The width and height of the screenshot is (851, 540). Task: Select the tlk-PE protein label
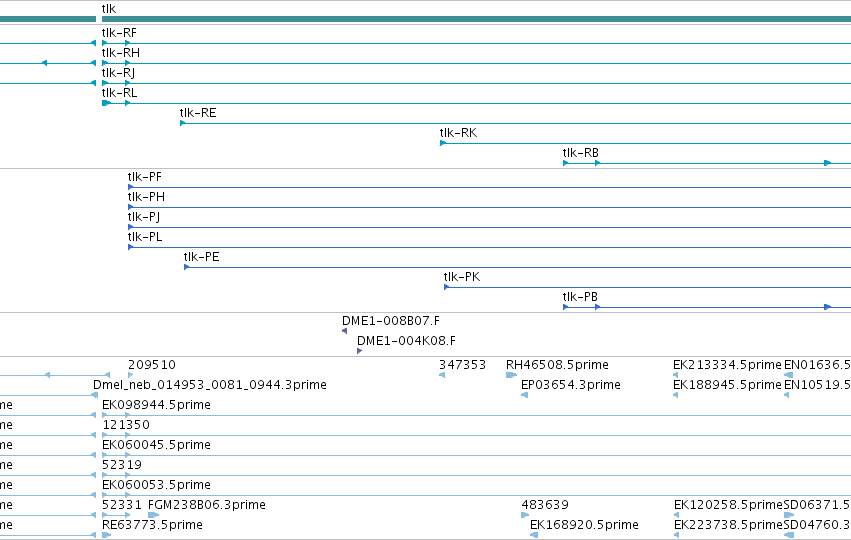201,258
